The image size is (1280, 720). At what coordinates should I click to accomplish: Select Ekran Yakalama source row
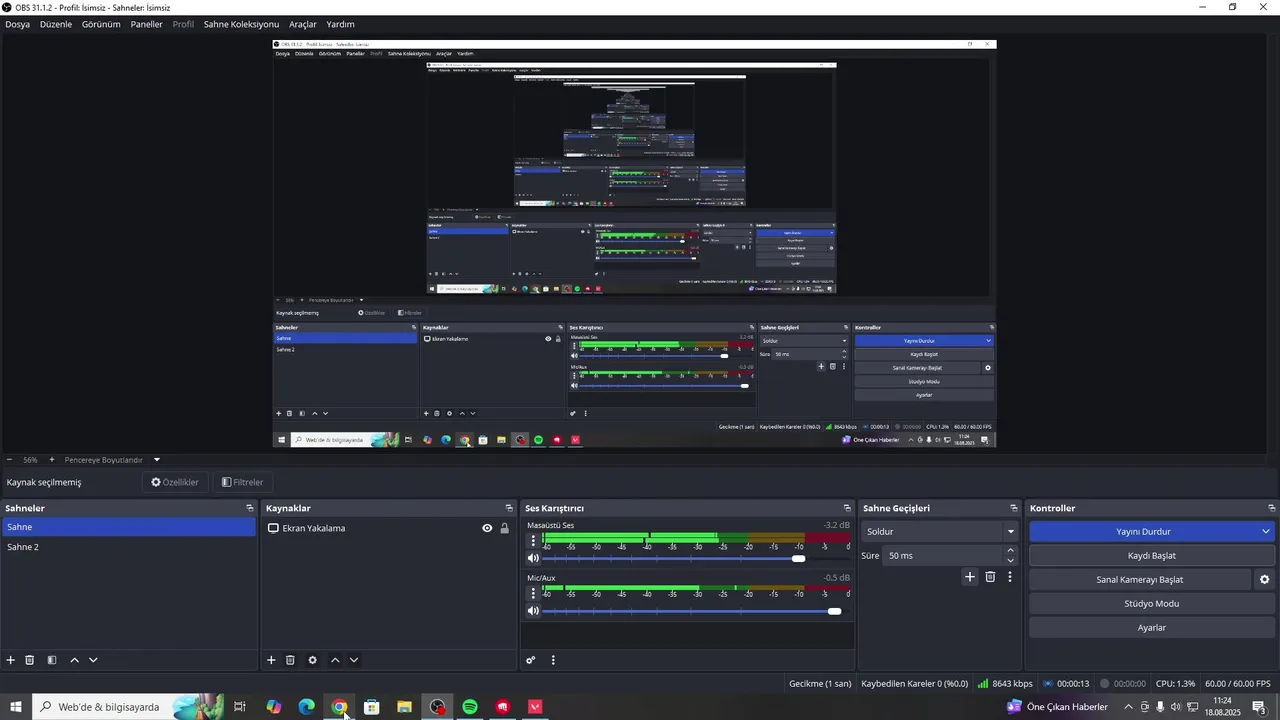[x=388, y=528]
